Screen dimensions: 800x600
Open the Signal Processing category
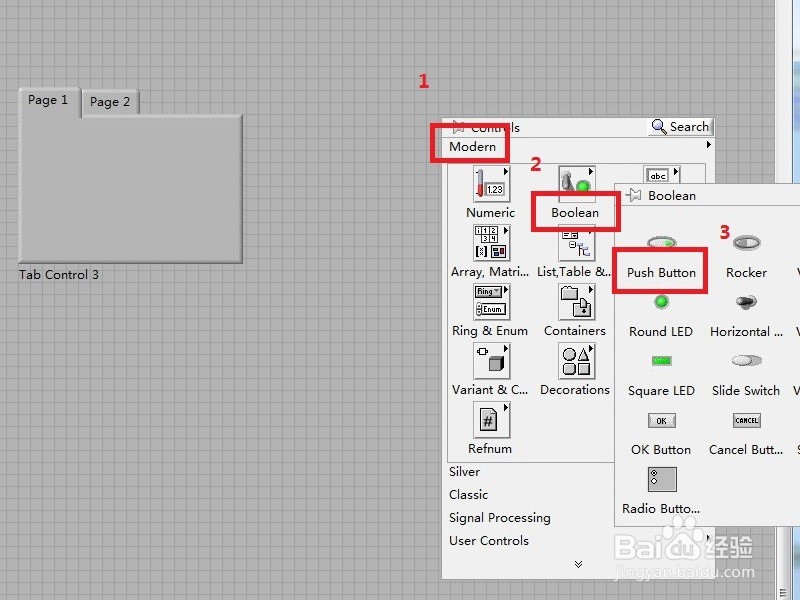click(499, 518)
